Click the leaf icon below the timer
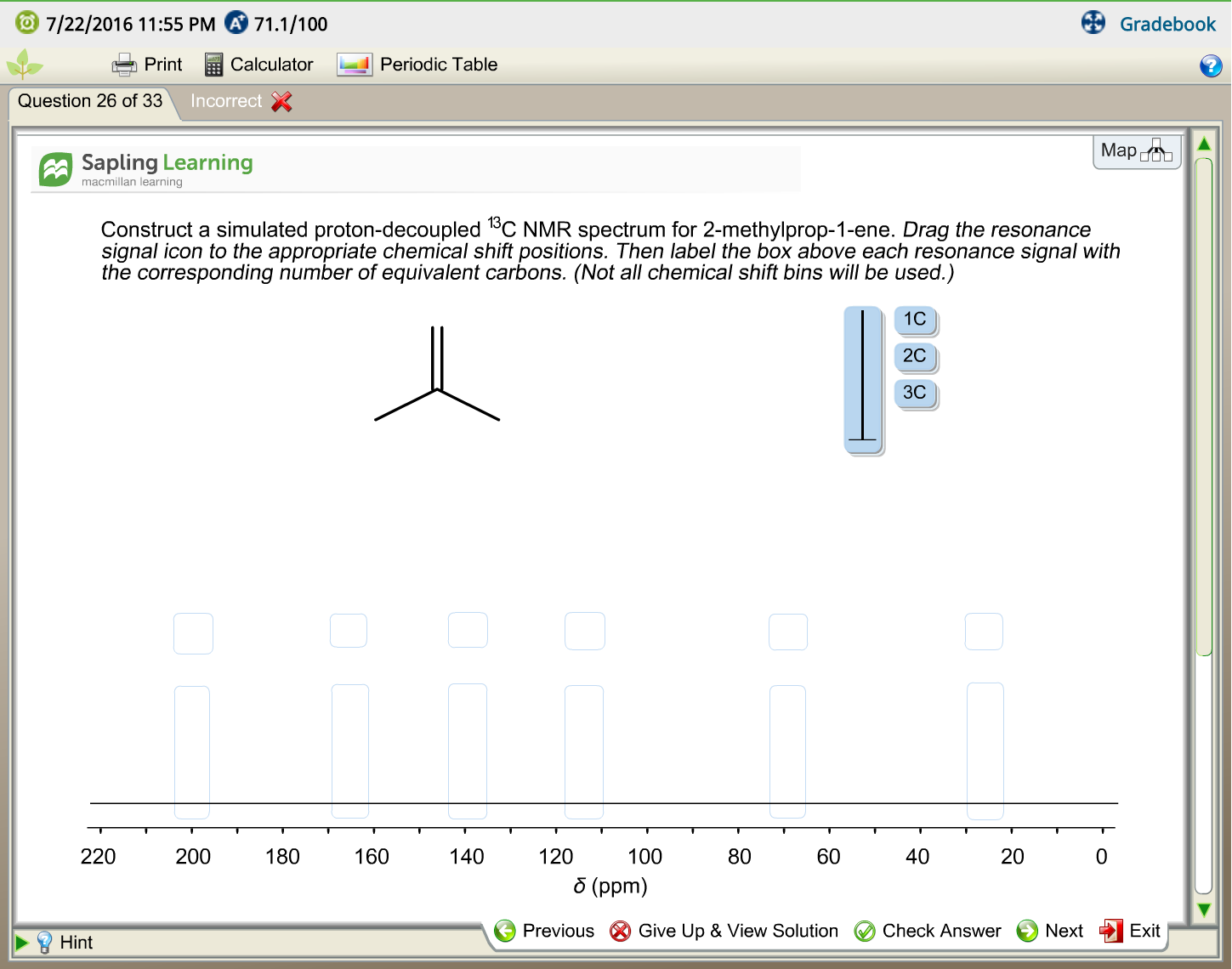This screenshot has width=1232, height=969. click(24, 64)
